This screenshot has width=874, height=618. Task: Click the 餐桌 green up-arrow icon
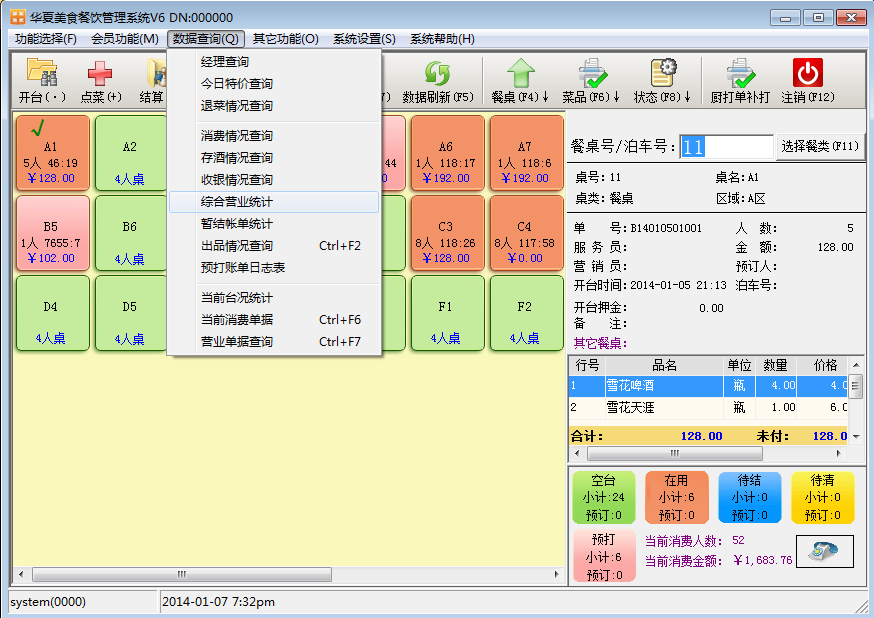pos(520,73)
